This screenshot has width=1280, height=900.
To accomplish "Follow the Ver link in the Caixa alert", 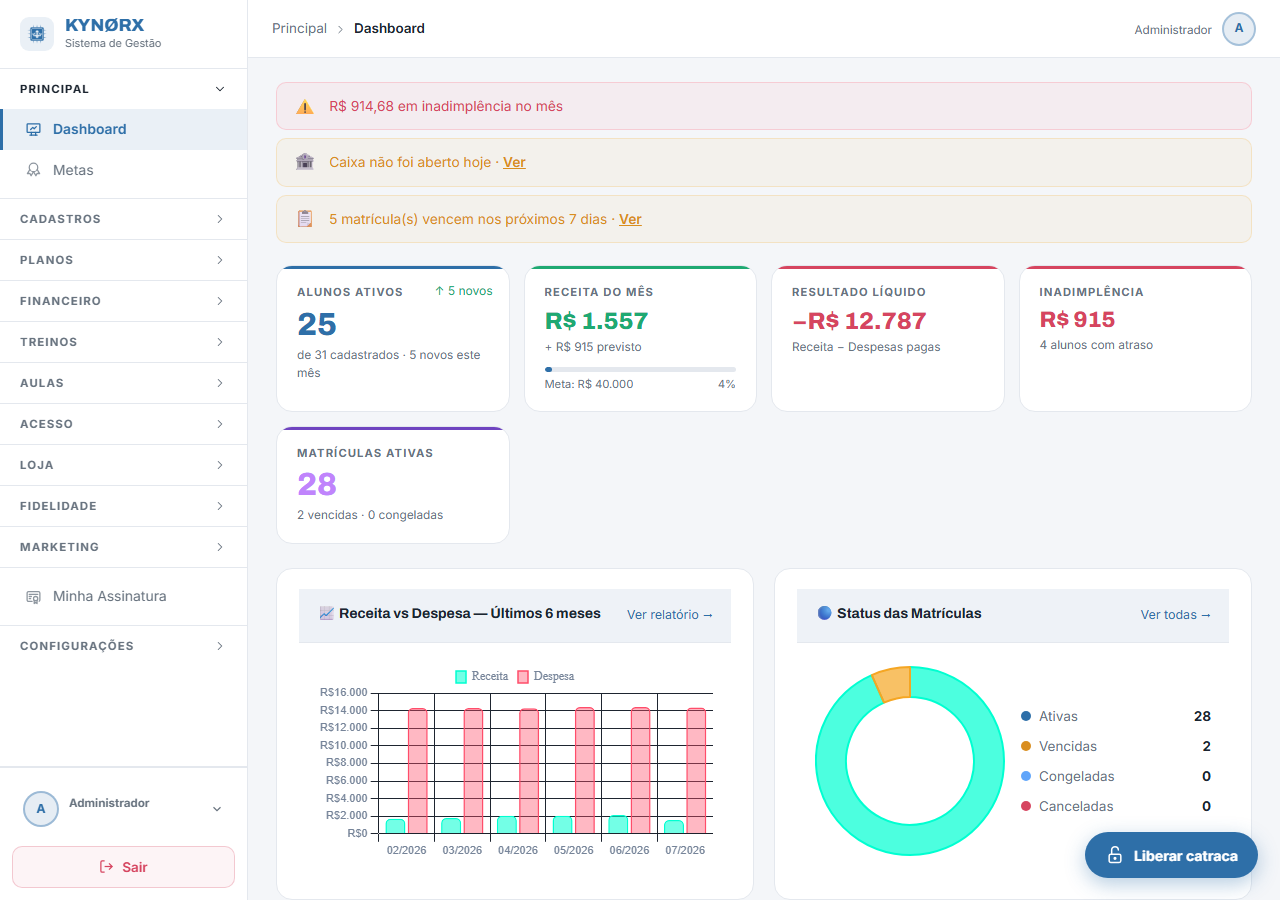I will (514, 162).
